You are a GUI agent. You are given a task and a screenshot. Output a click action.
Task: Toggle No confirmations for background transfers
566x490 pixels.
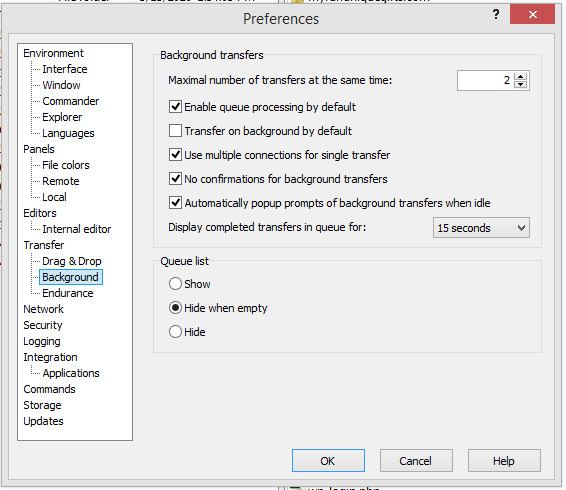[x=175, y=179]
